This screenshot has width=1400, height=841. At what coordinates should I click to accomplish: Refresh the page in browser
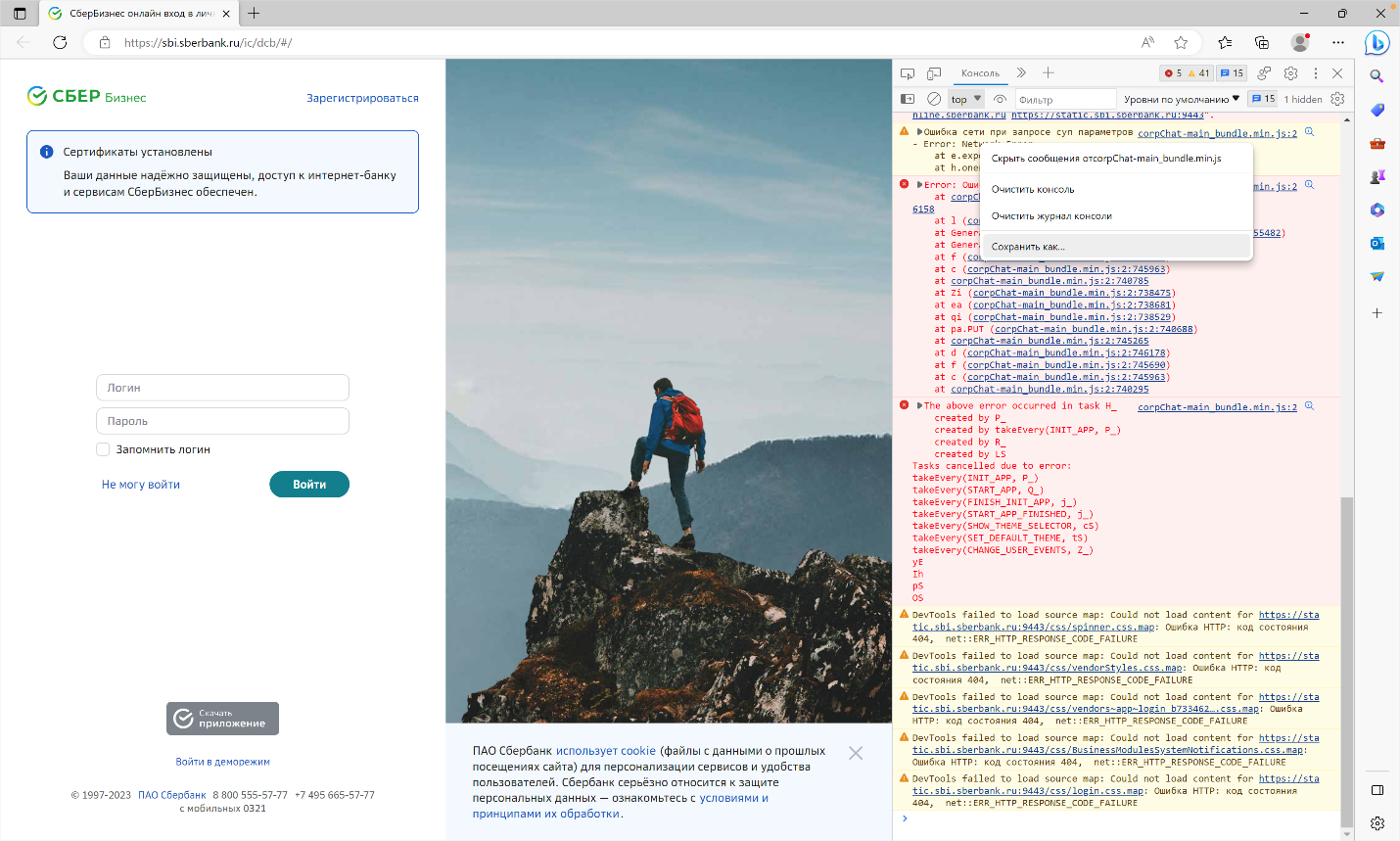click(x=60, y=42)
